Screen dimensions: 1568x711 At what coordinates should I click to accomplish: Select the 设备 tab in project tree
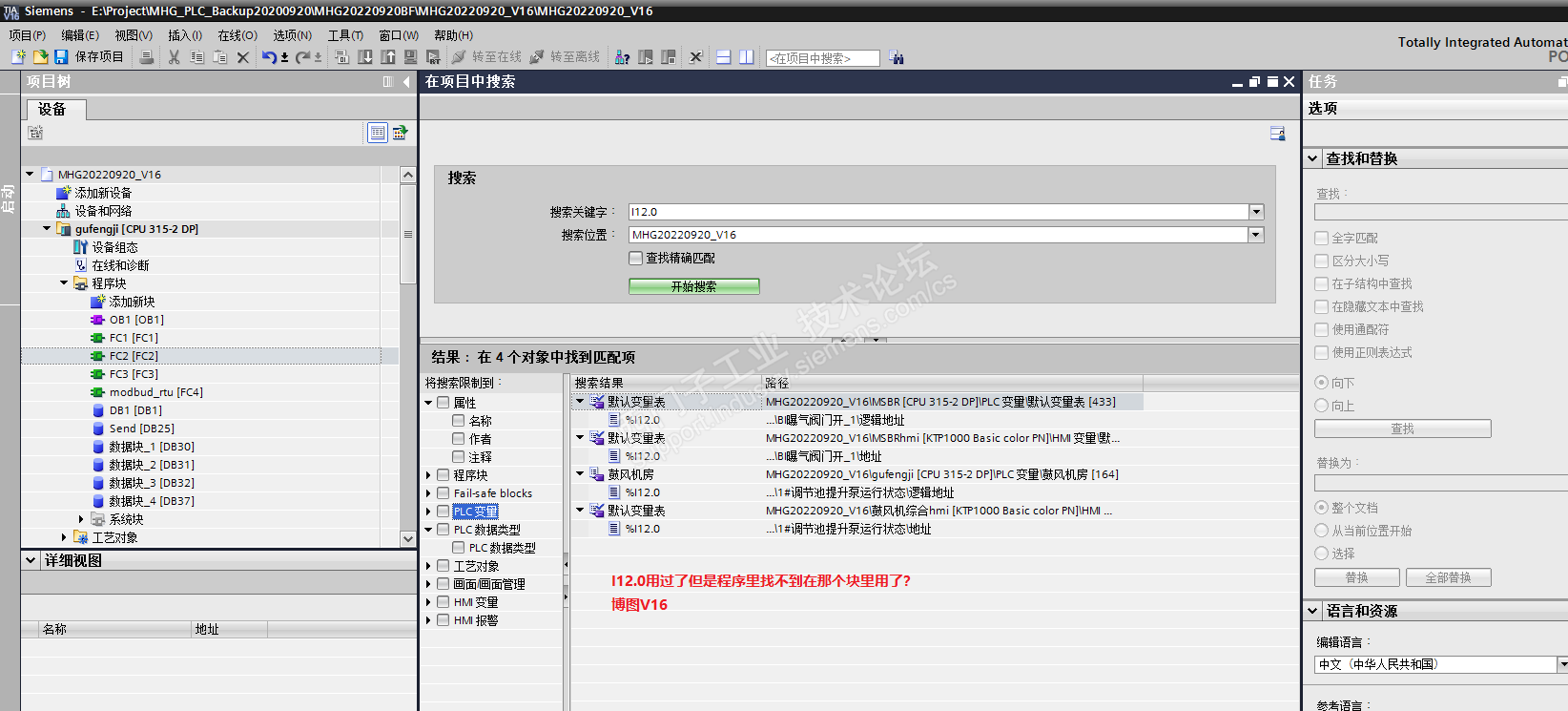53,109
